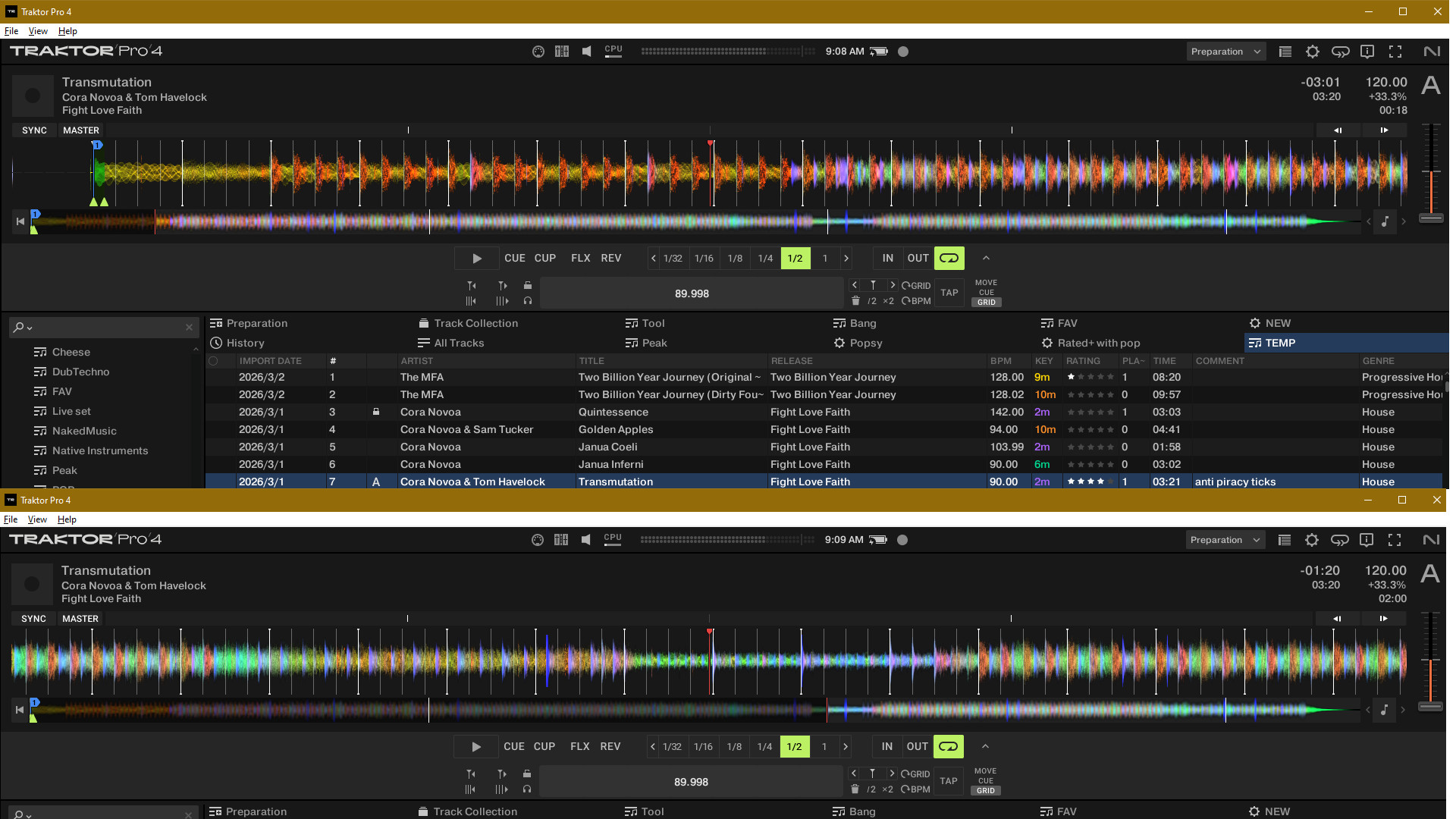Click the audio recorder indicator in bottom window header
Image resolution: width=1456 pixels, height=819 pixels.
(902, 540)
